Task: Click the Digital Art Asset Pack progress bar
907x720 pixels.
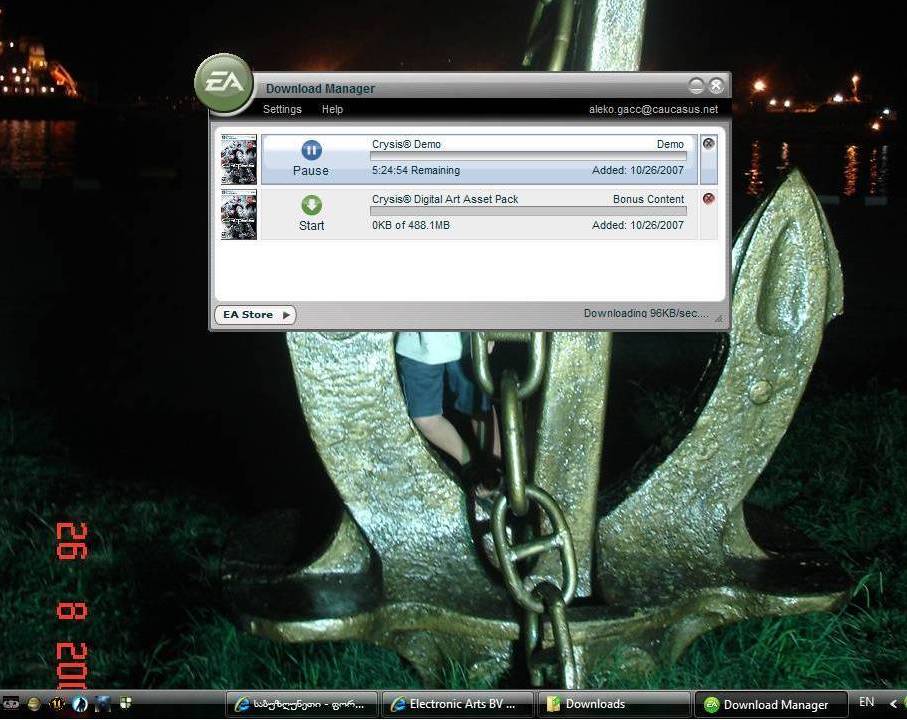Action: (528, 211)
